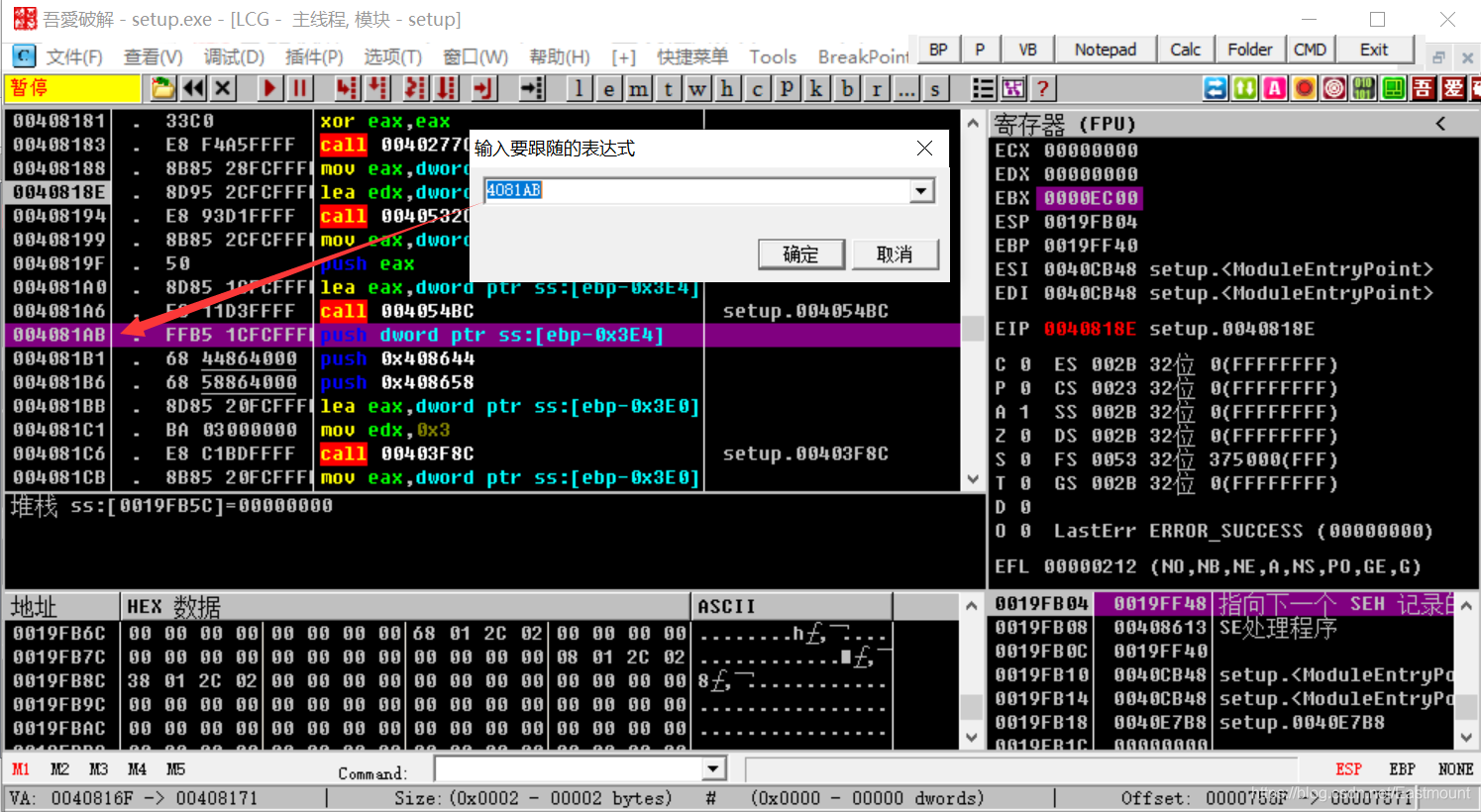Click the pink 'A' plugin icon
The image size is (1481, 812).
tap(1275, 89)
